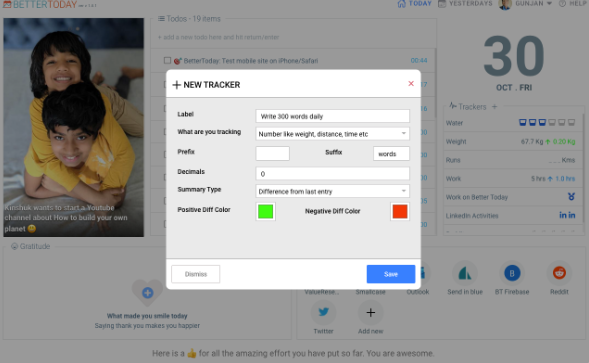Pick the red Negative Diff Color swatch
589x363 pixels.
pos(400,212)
